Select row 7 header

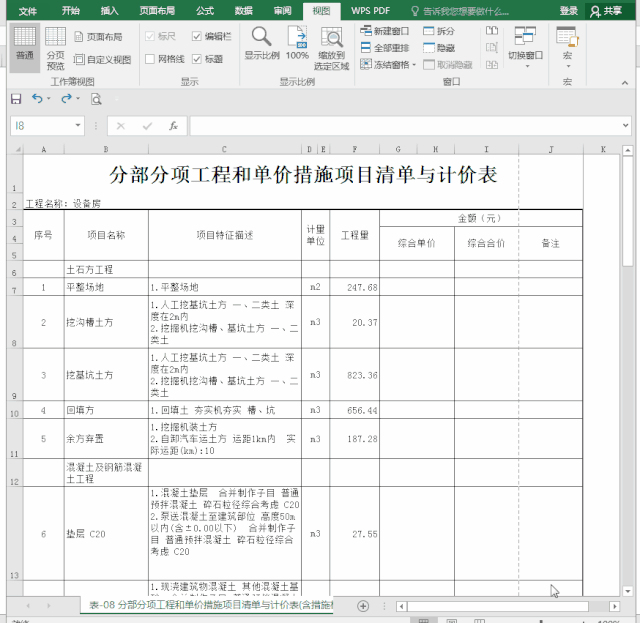pos(15,287)
